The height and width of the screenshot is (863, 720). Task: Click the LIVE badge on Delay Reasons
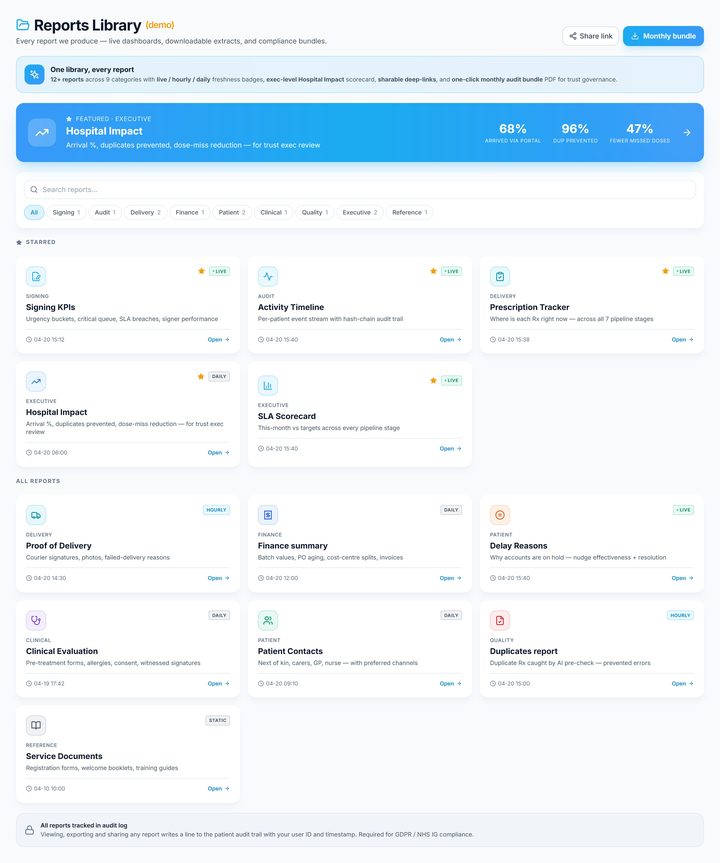[x=684, y=510]
